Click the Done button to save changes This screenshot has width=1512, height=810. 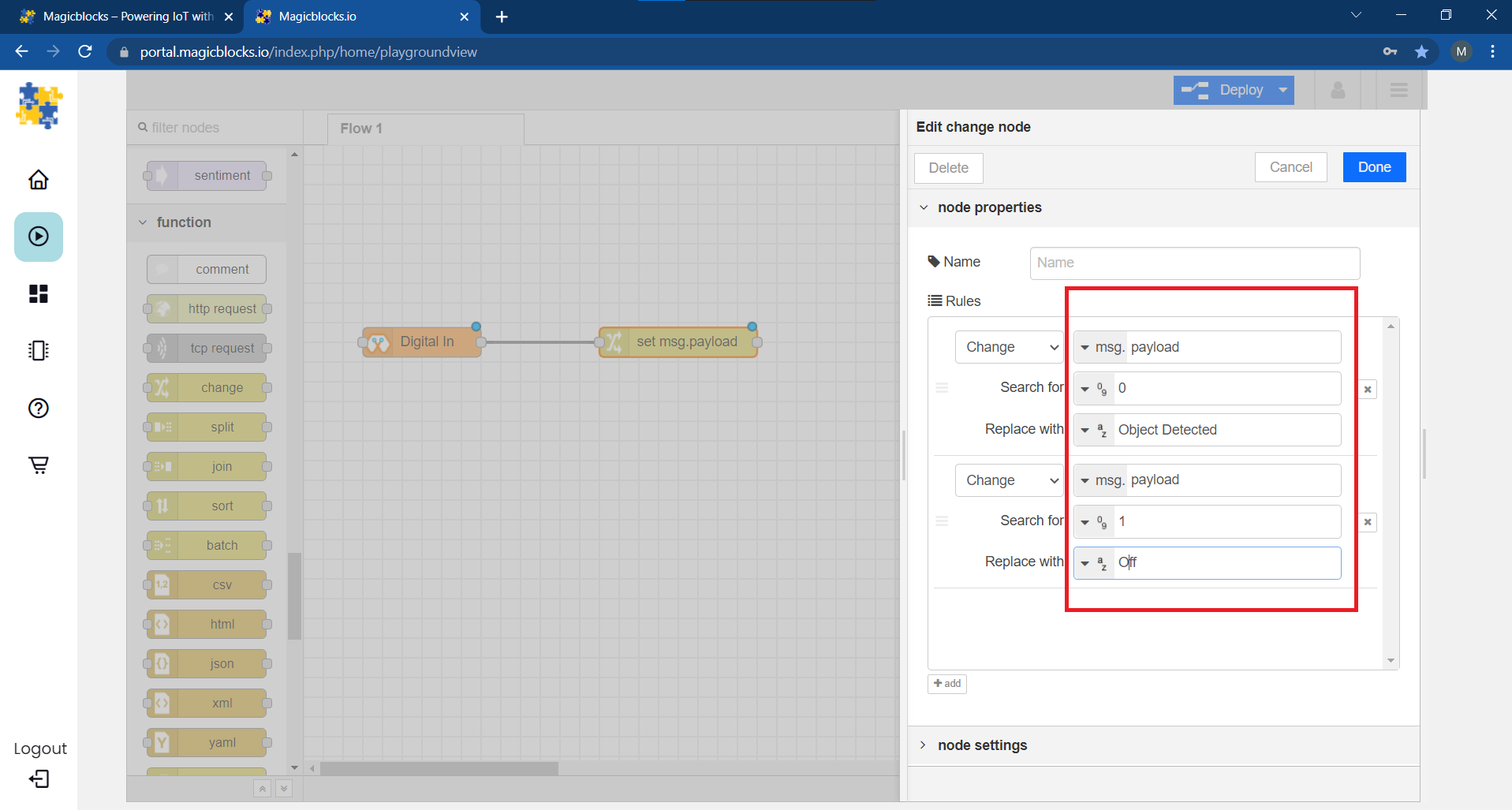[1373, 167]
